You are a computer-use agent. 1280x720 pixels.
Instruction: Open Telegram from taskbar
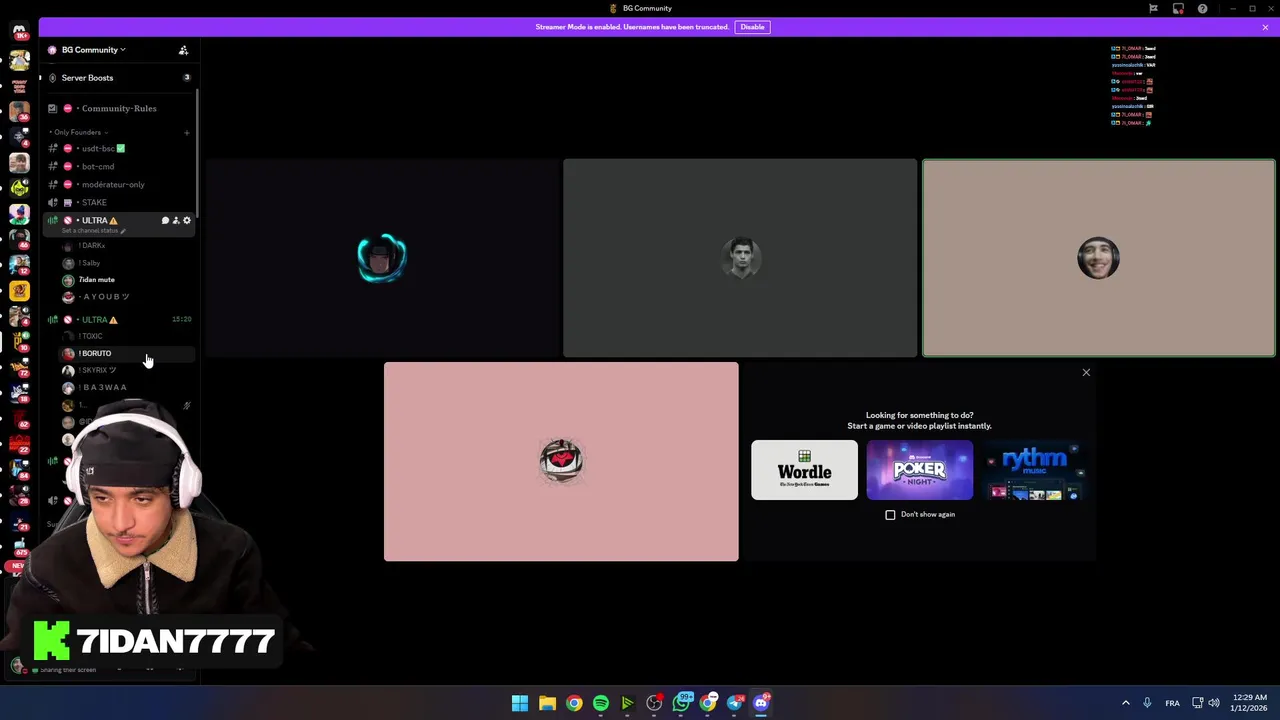(x=735, y=704)
